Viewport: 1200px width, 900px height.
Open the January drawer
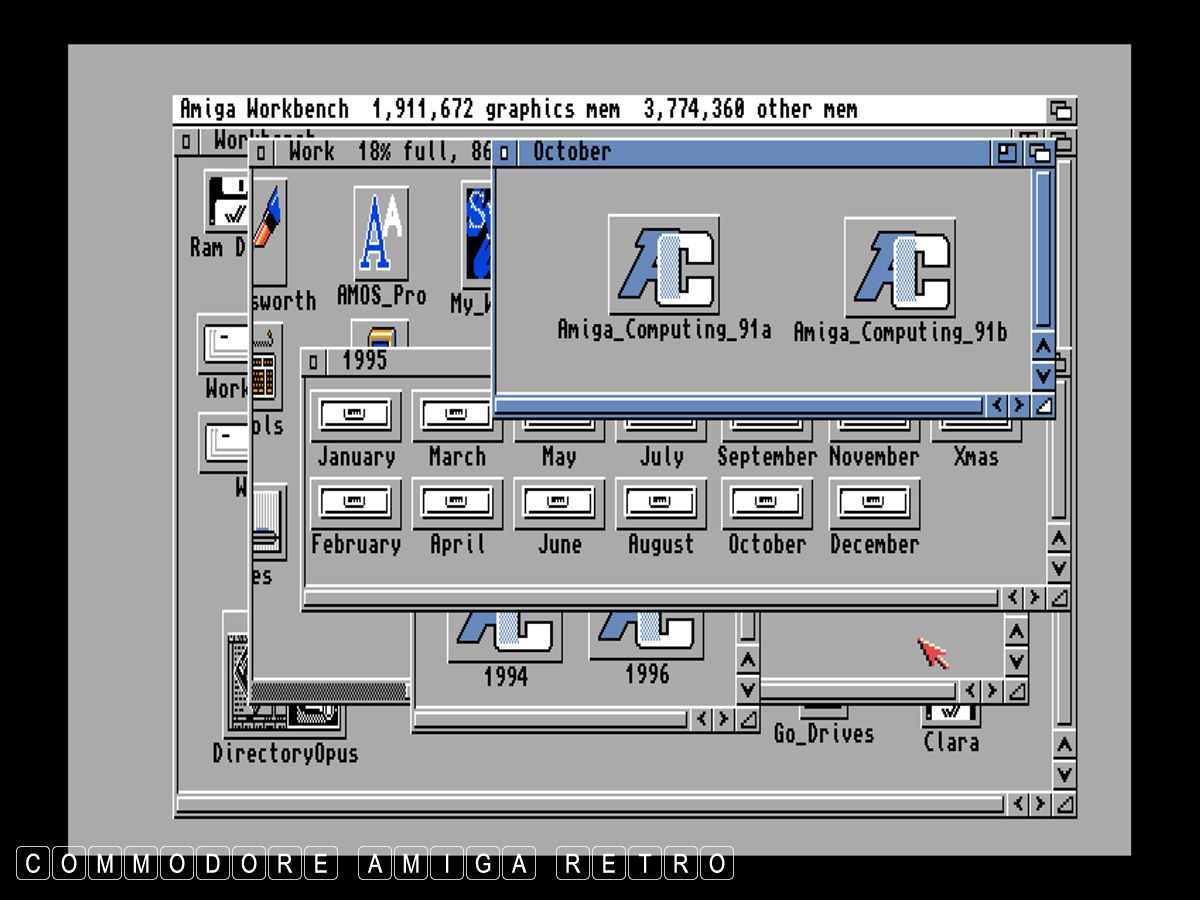coord(355,417)
